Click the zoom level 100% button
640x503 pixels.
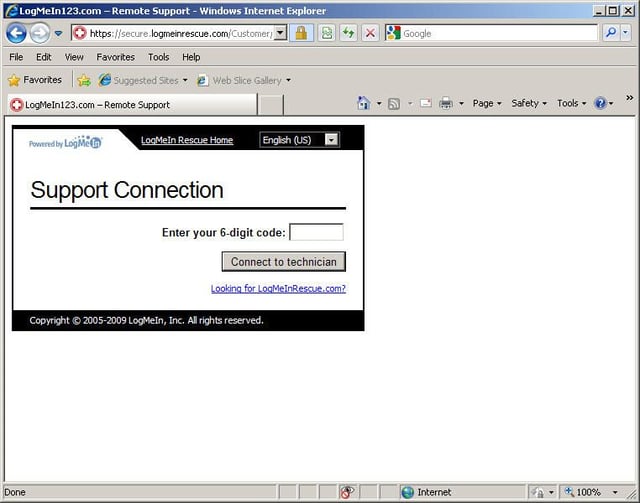point(584,492)
